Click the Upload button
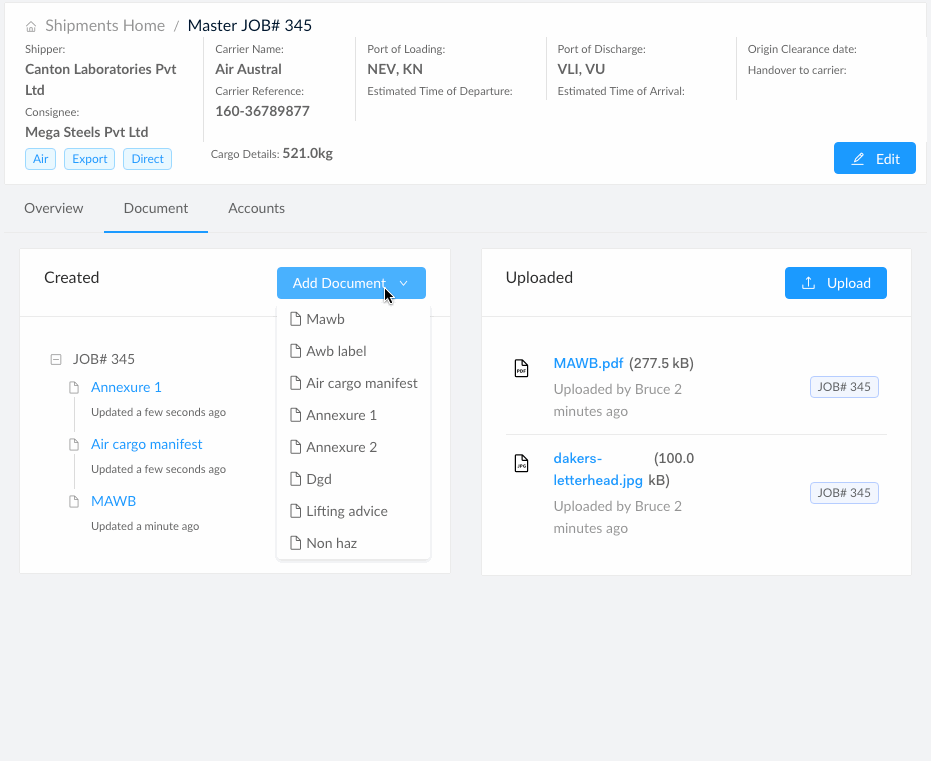The width and height of the screenshot is (931, 761). click(x=835, y=283)
